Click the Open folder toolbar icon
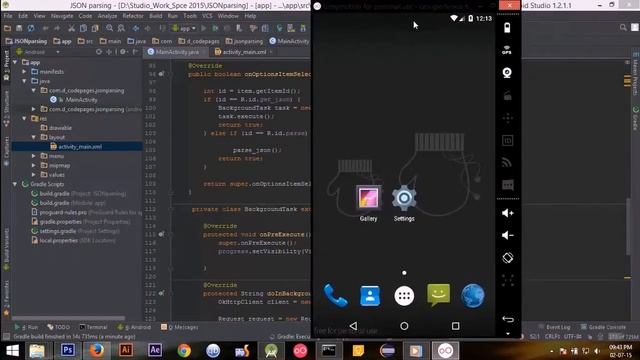This screenshot has width=640, height=360. pos(7,28)
